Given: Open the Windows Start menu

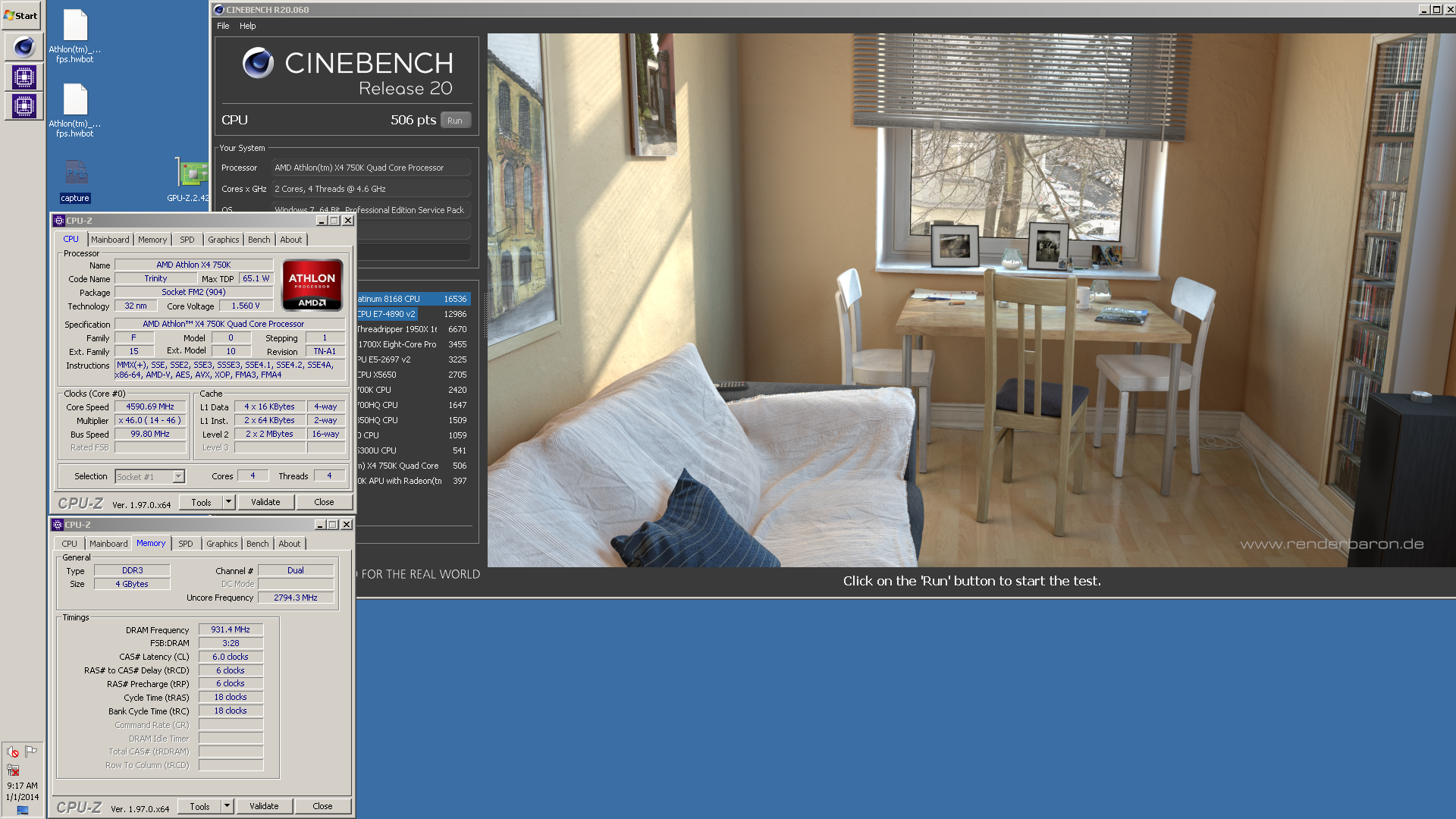Looking at the screenshot, I should tap(21, 15).
